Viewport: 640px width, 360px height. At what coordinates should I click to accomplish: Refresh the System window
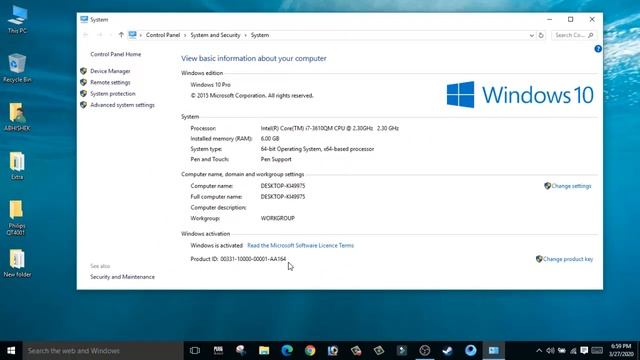(541, 35)
